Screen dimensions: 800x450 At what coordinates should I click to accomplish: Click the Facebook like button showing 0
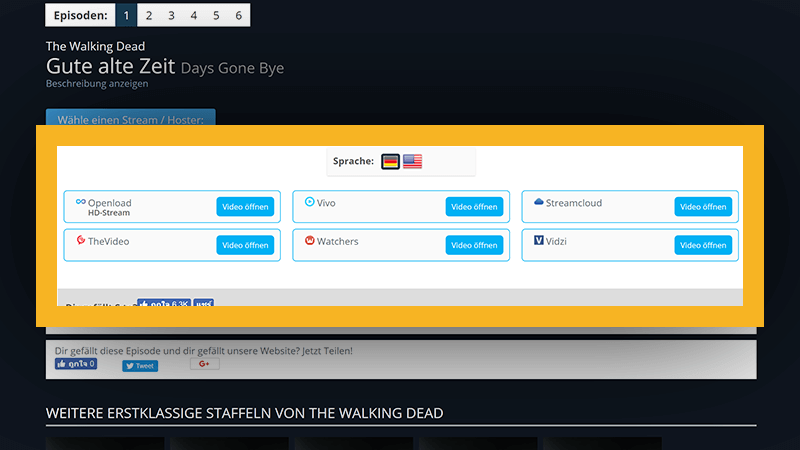click(x=76, y=364)
